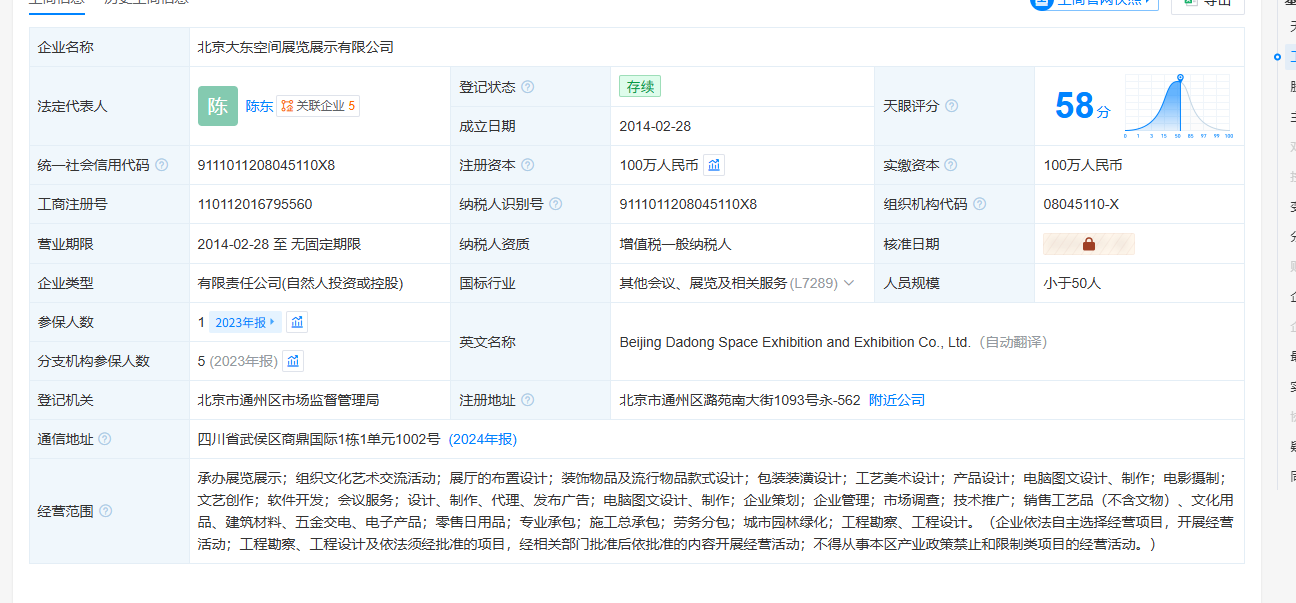
Task: Click the 天眼评分 score distribution chart
Action: pyautogui.click(x=1178, y=106)
